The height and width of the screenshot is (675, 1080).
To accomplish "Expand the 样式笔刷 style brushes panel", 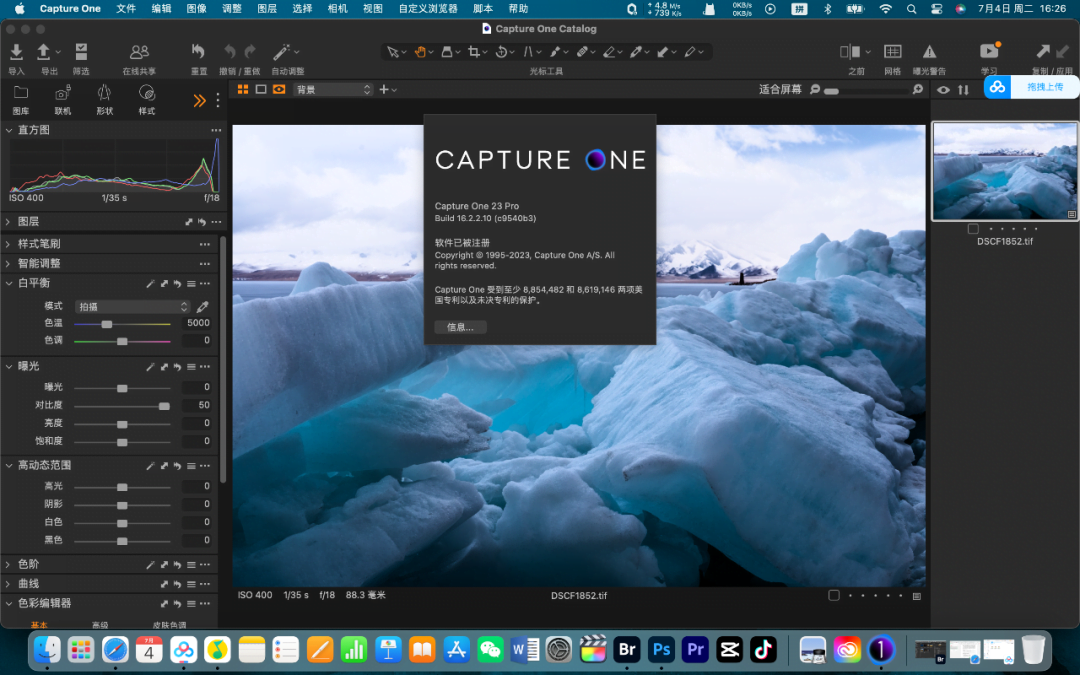I will pyautogui.click(x=9, y=244).
